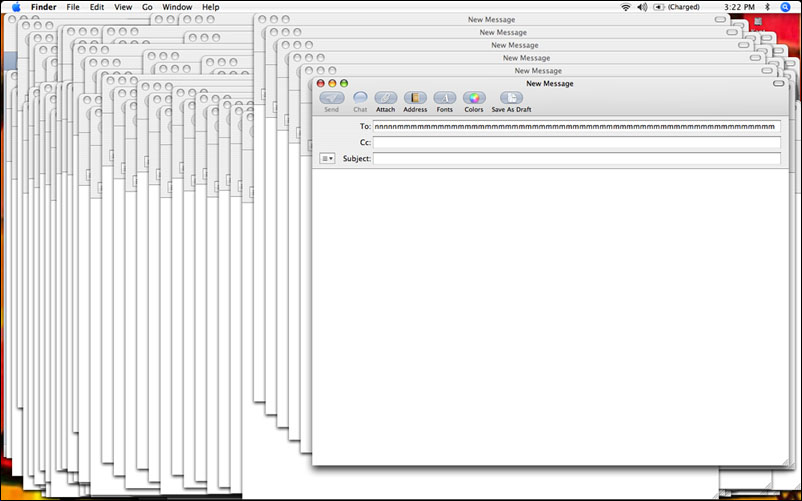This screenshot has height=501, width=802.
Task: Click the Wi-Fi status icon
Action: tap(625, 7)
